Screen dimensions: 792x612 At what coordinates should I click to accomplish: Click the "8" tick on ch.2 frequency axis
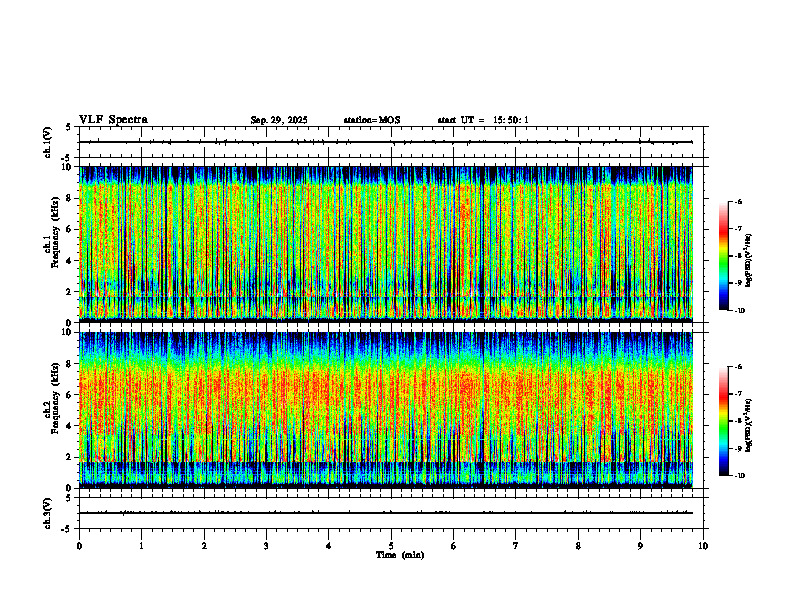[70, 364]
